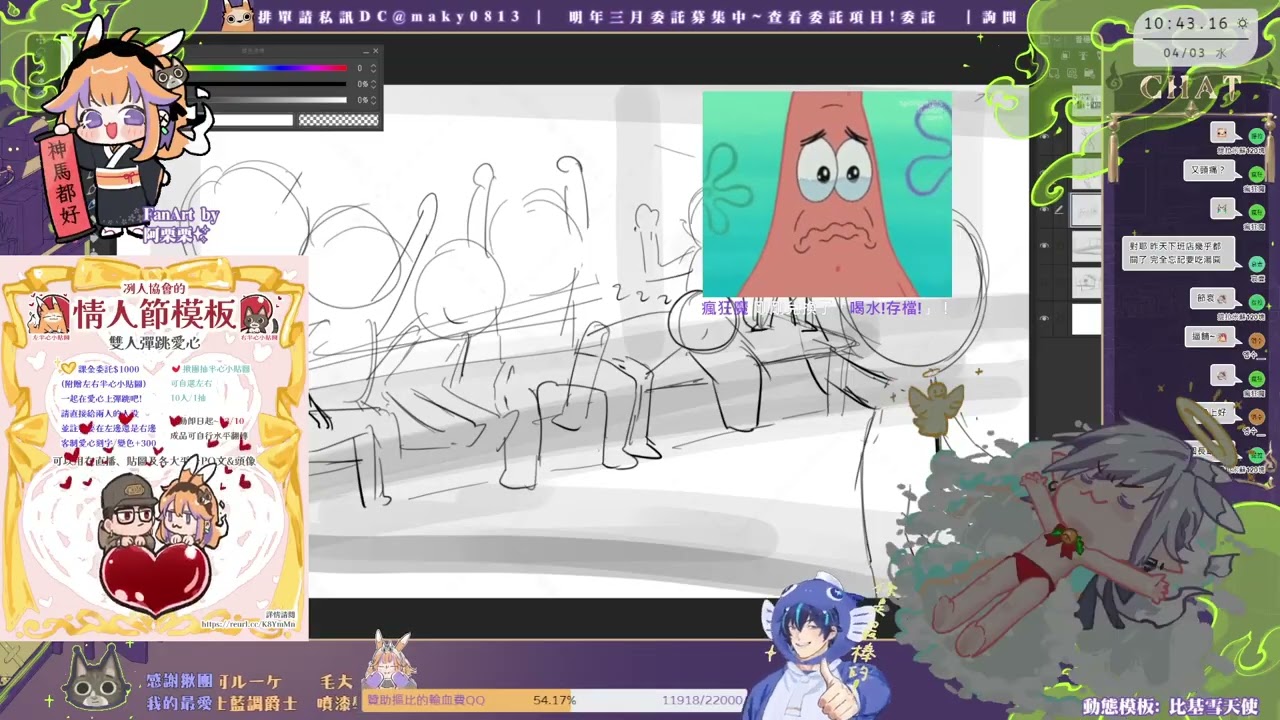Toggle visibility eye of the blank white bottom layer
1280x720 pixels.
1045,319
